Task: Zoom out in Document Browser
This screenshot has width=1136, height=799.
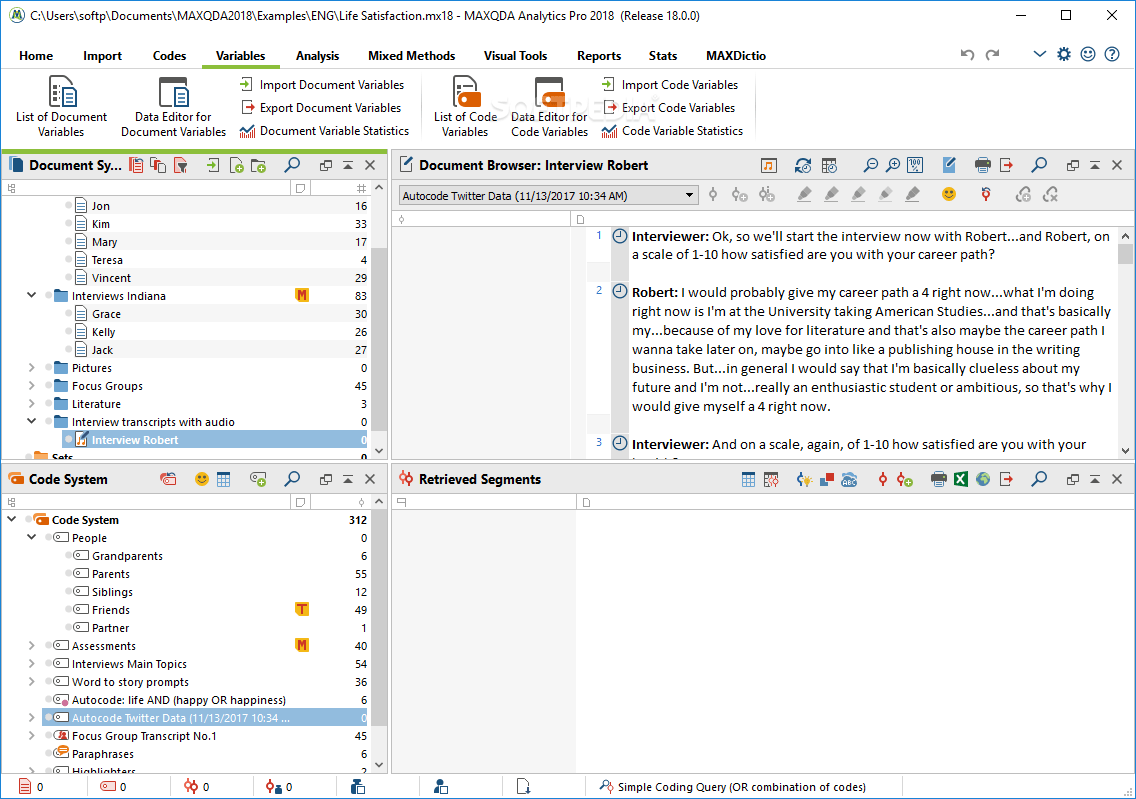Action: point(870,166)
